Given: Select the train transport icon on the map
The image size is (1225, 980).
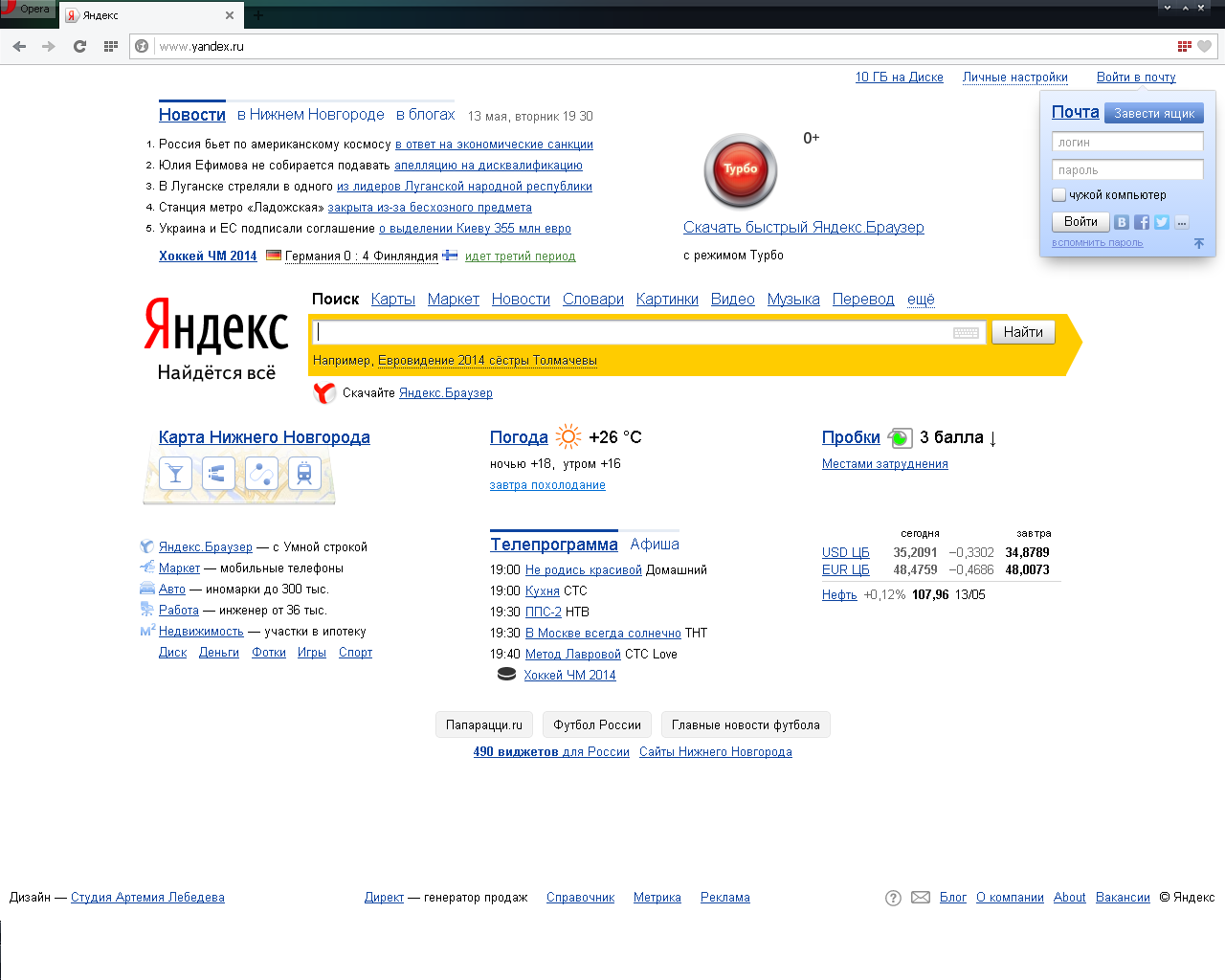Looking at the screenshot, I should (x=304, y=473).
